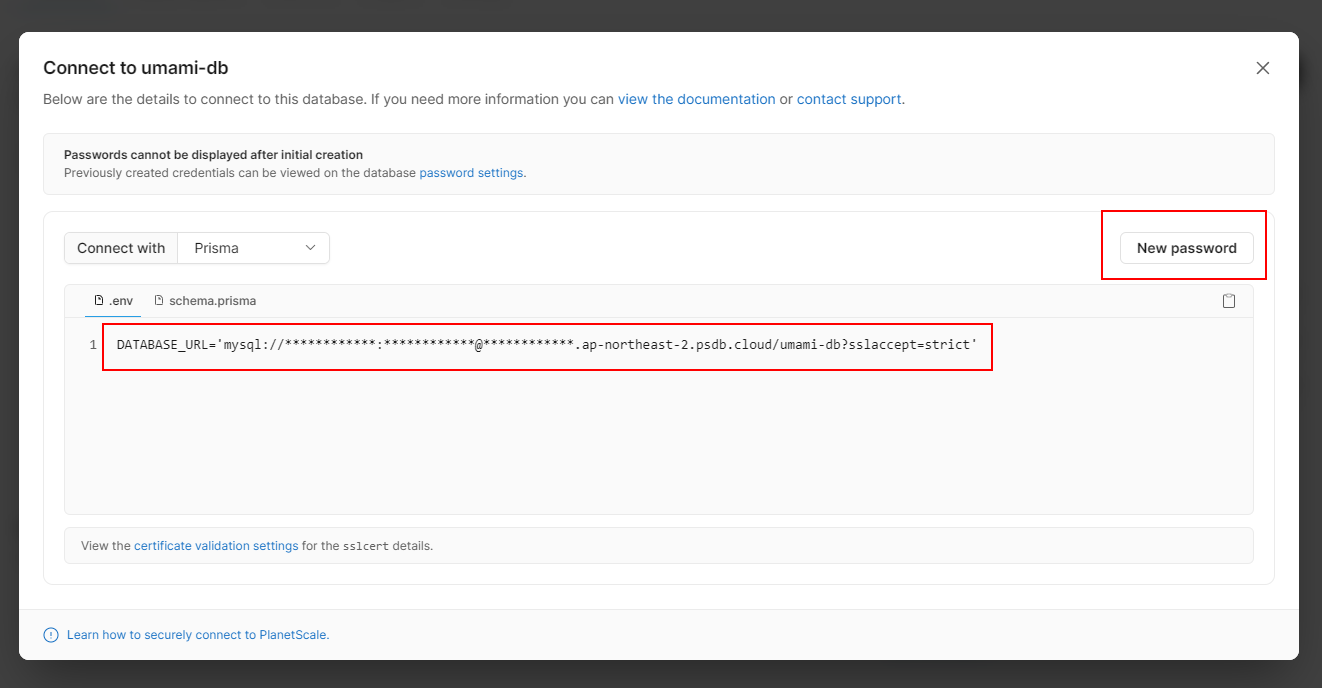This screenshot has height=688, width=1322.
Task: Generate a New password
Action: coord(1187,248)
